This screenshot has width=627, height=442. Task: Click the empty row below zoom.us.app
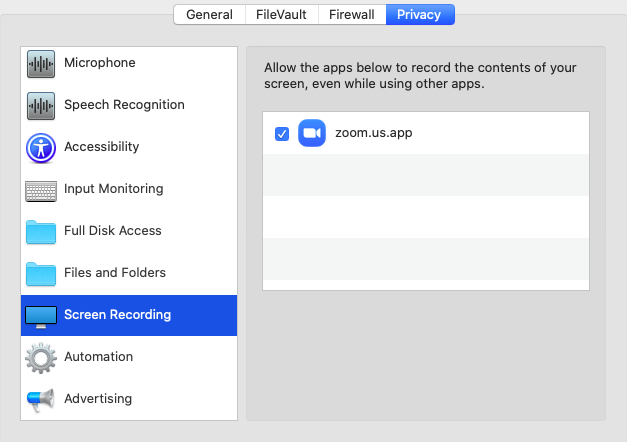coord(425,175)
